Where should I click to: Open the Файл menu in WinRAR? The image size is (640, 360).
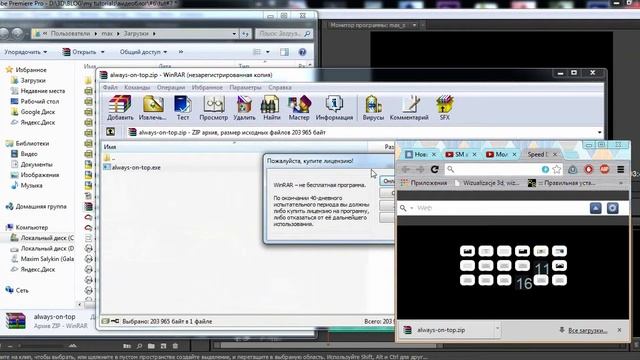click(x=110, y=87)
